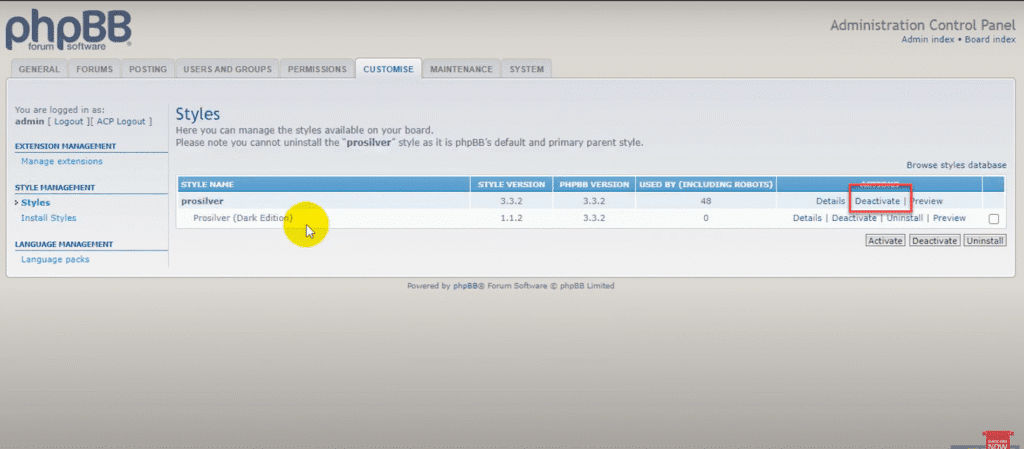1024x449 pixels.
Task: Tick the Prosilver (Dark Edition) row checkbox
Action: (992, 219)
